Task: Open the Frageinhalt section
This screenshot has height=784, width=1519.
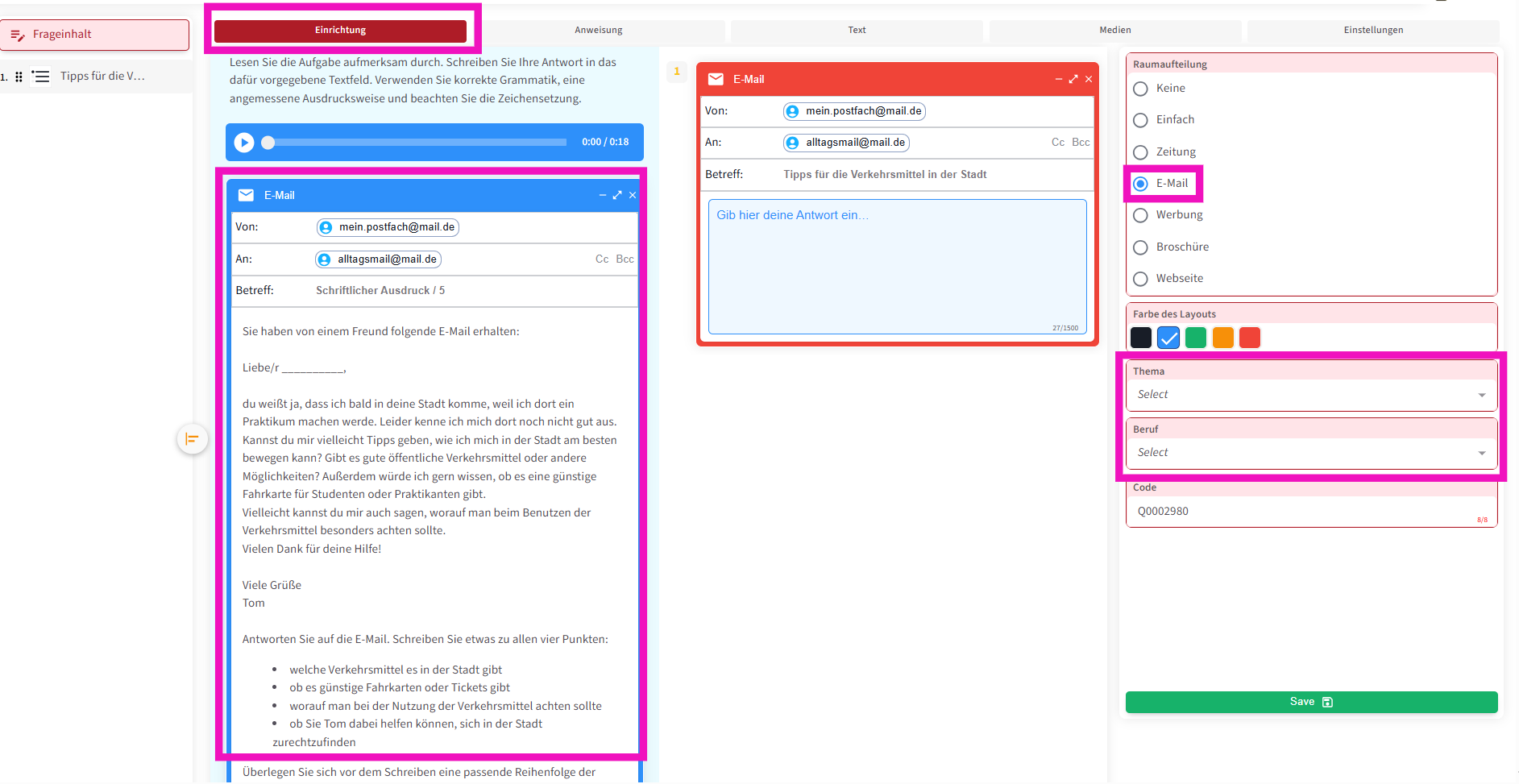Action: coord(95,35)
